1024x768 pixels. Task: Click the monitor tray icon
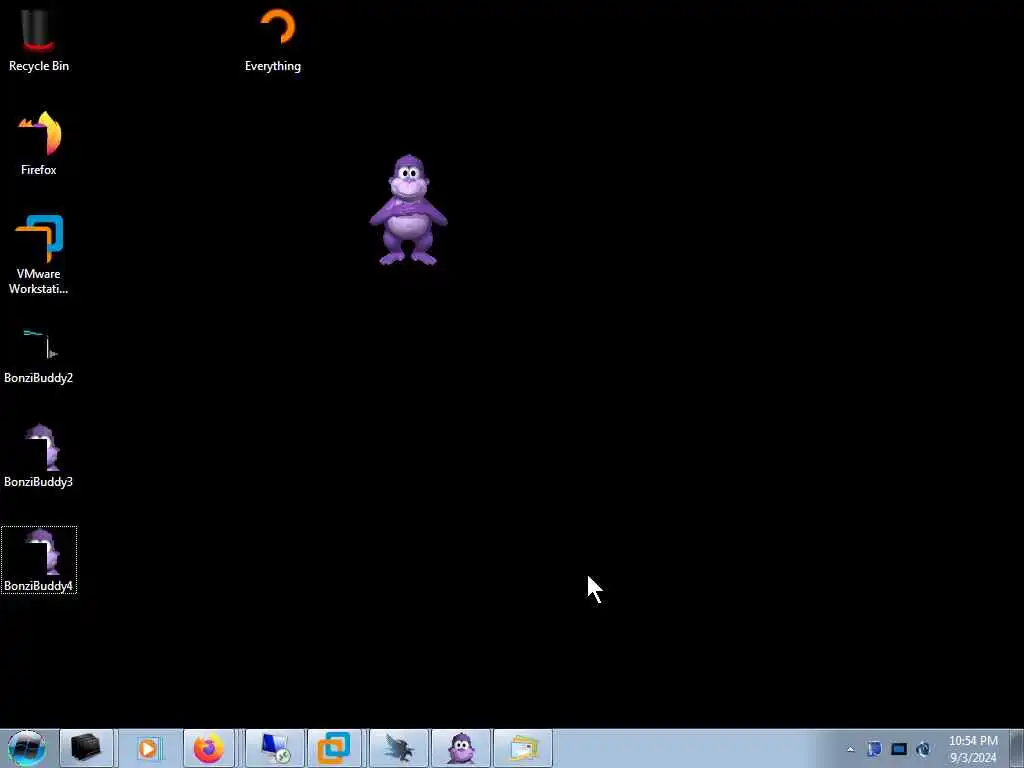click(899, 749)
